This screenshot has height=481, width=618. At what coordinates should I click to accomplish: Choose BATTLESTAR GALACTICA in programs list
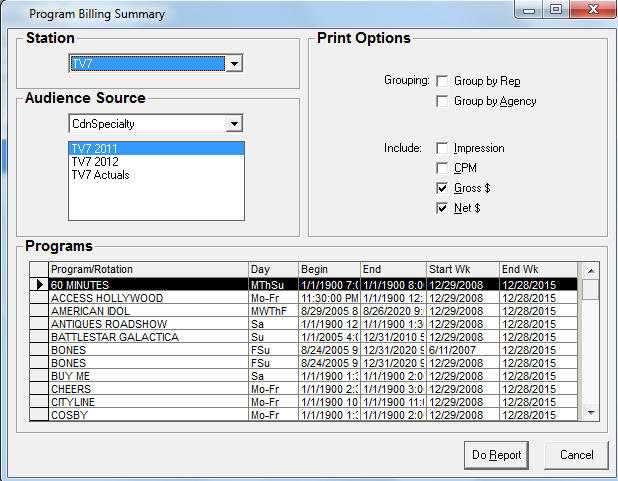click(x=148, y=337)
